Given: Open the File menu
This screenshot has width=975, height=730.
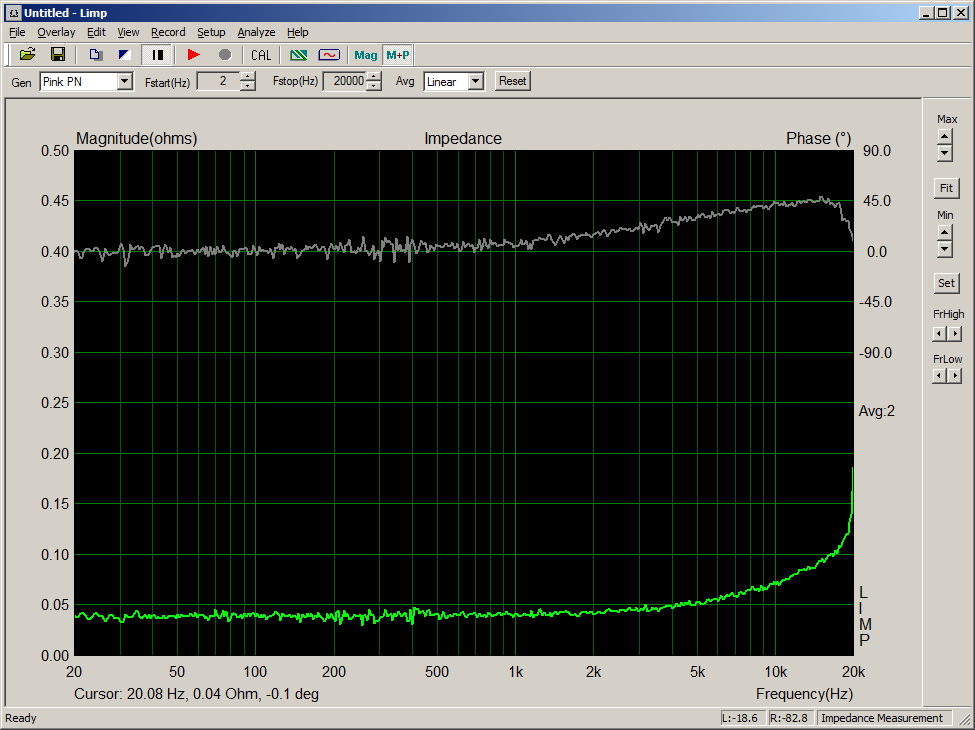Looking at the screenshot, I should tap(17, 32).
